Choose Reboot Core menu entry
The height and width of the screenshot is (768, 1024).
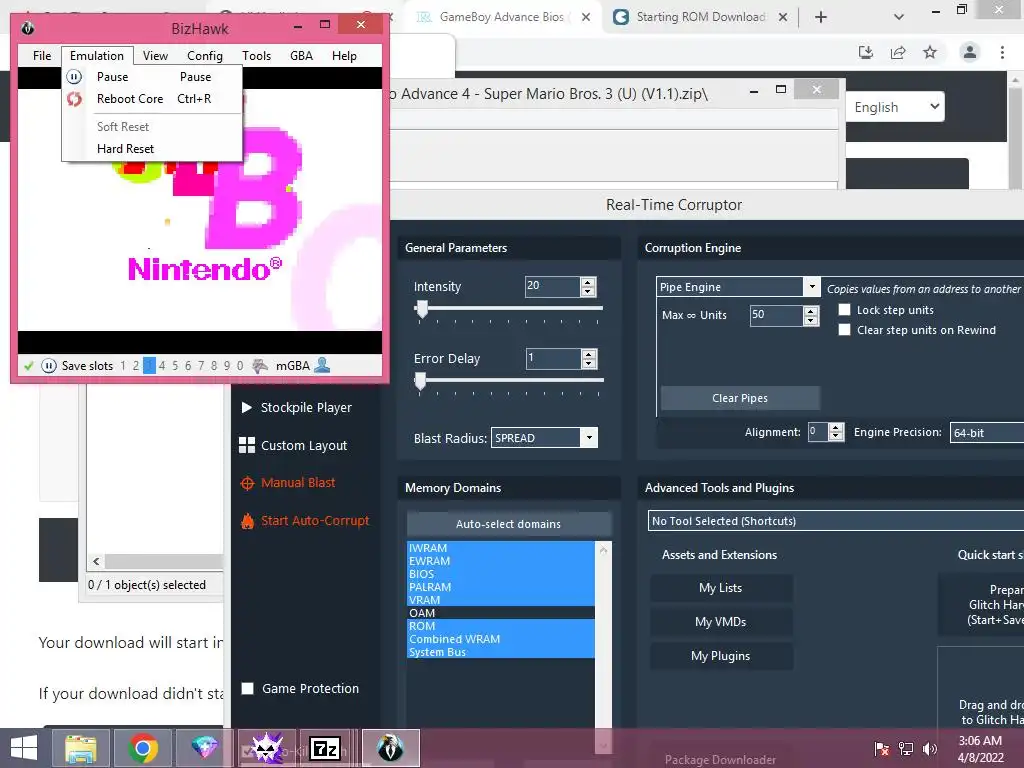pos(152,99)
